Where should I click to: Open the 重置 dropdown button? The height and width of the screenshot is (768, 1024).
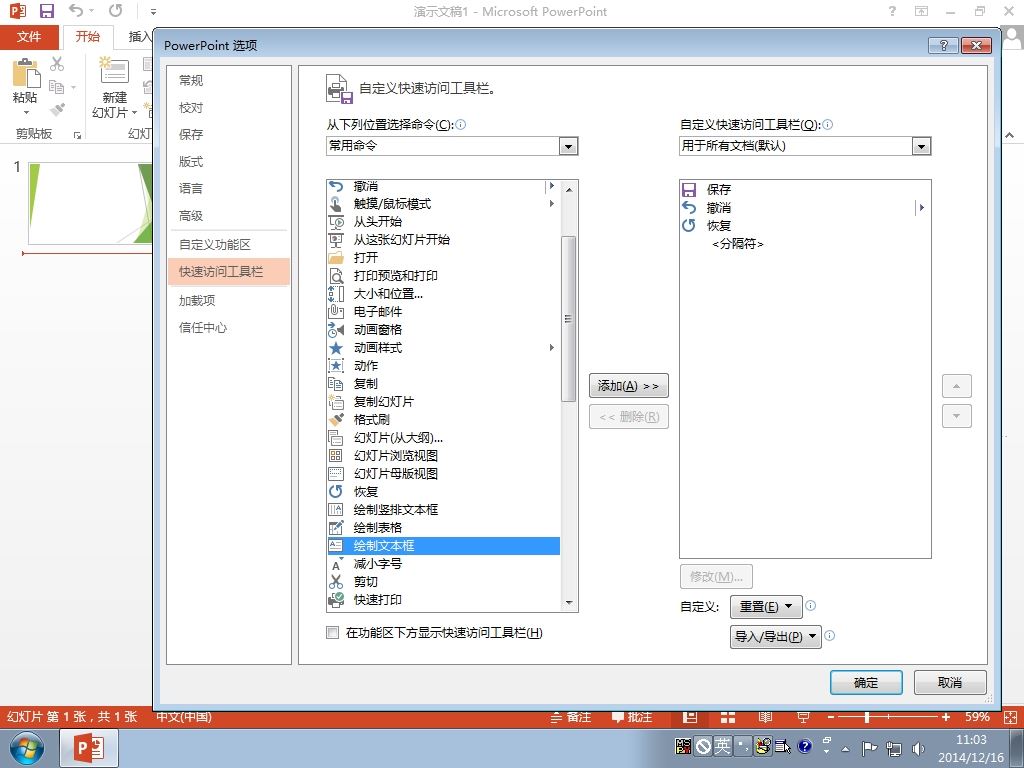pyautogui.click(x=765, y=607)
